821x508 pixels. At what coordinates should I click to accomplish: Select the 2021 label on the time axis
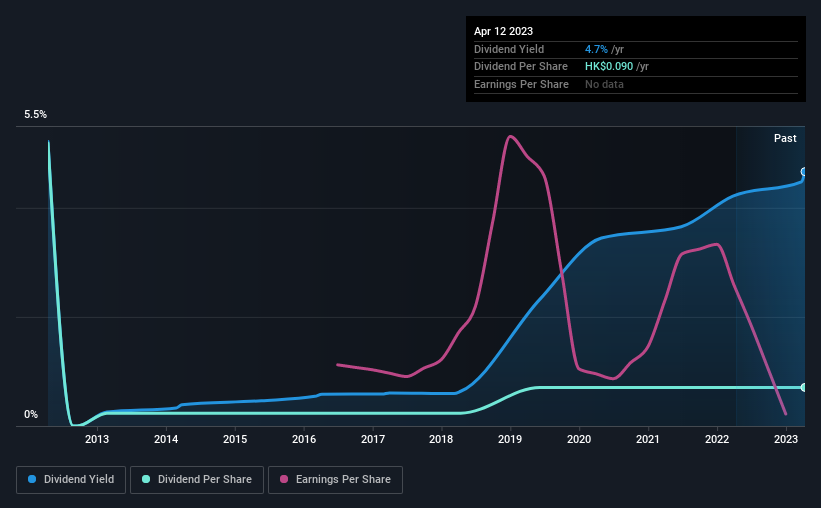(x=648, y=439)
